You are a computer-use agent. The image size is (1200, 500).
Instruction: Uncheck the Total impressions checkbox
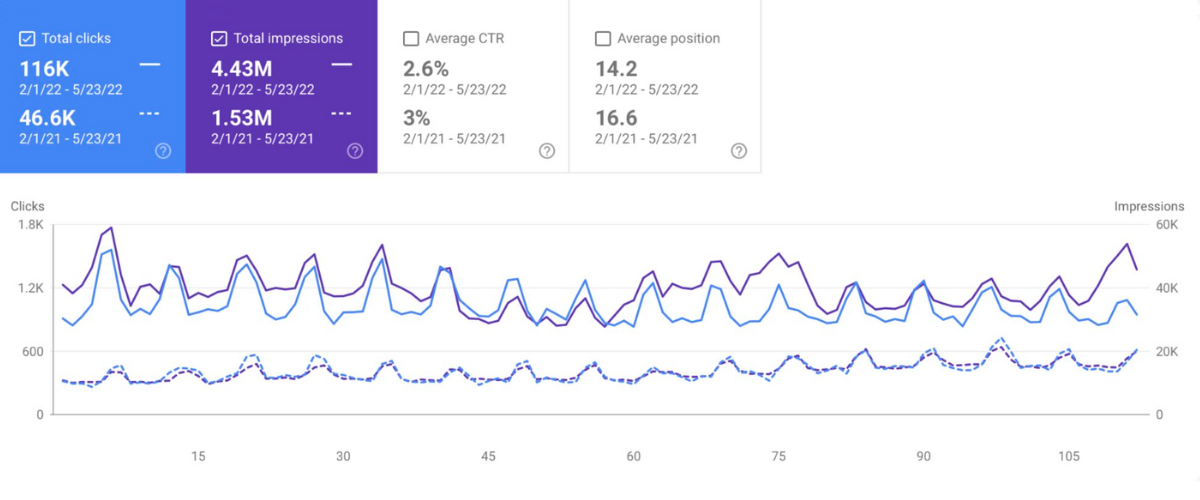pos(219,39)
